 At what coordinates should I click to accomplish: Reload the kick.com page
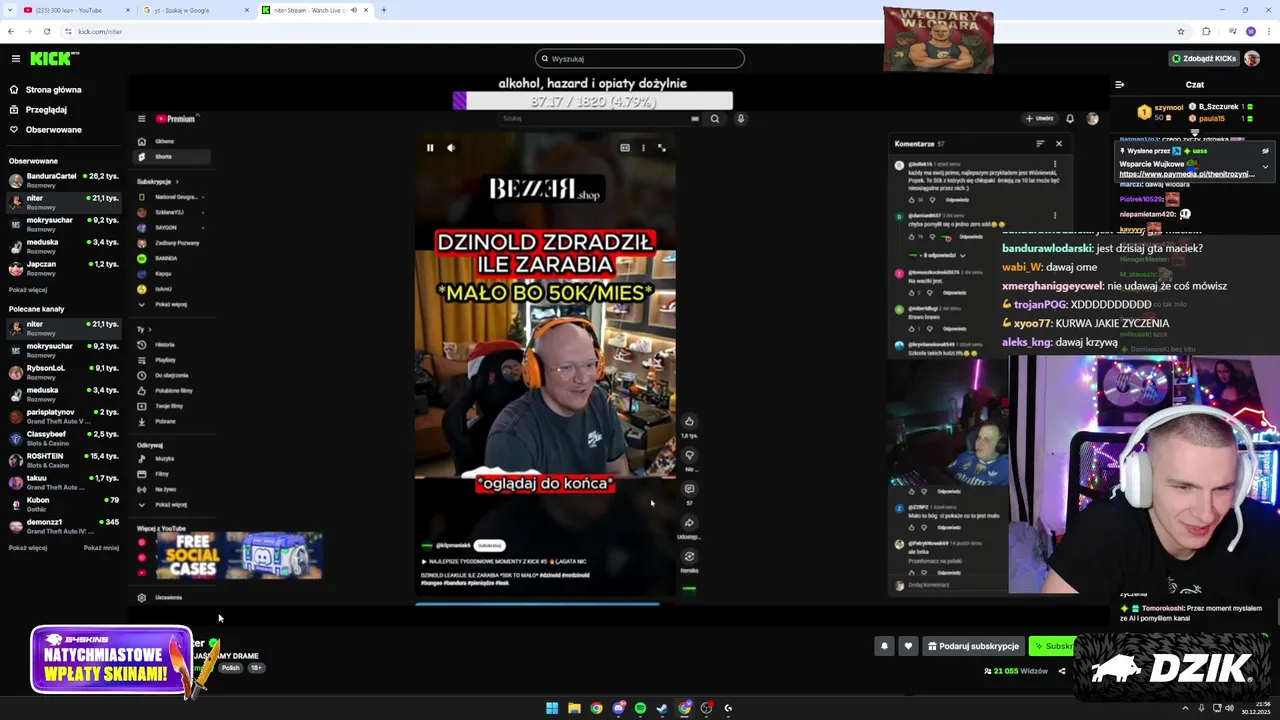point(46,31)
